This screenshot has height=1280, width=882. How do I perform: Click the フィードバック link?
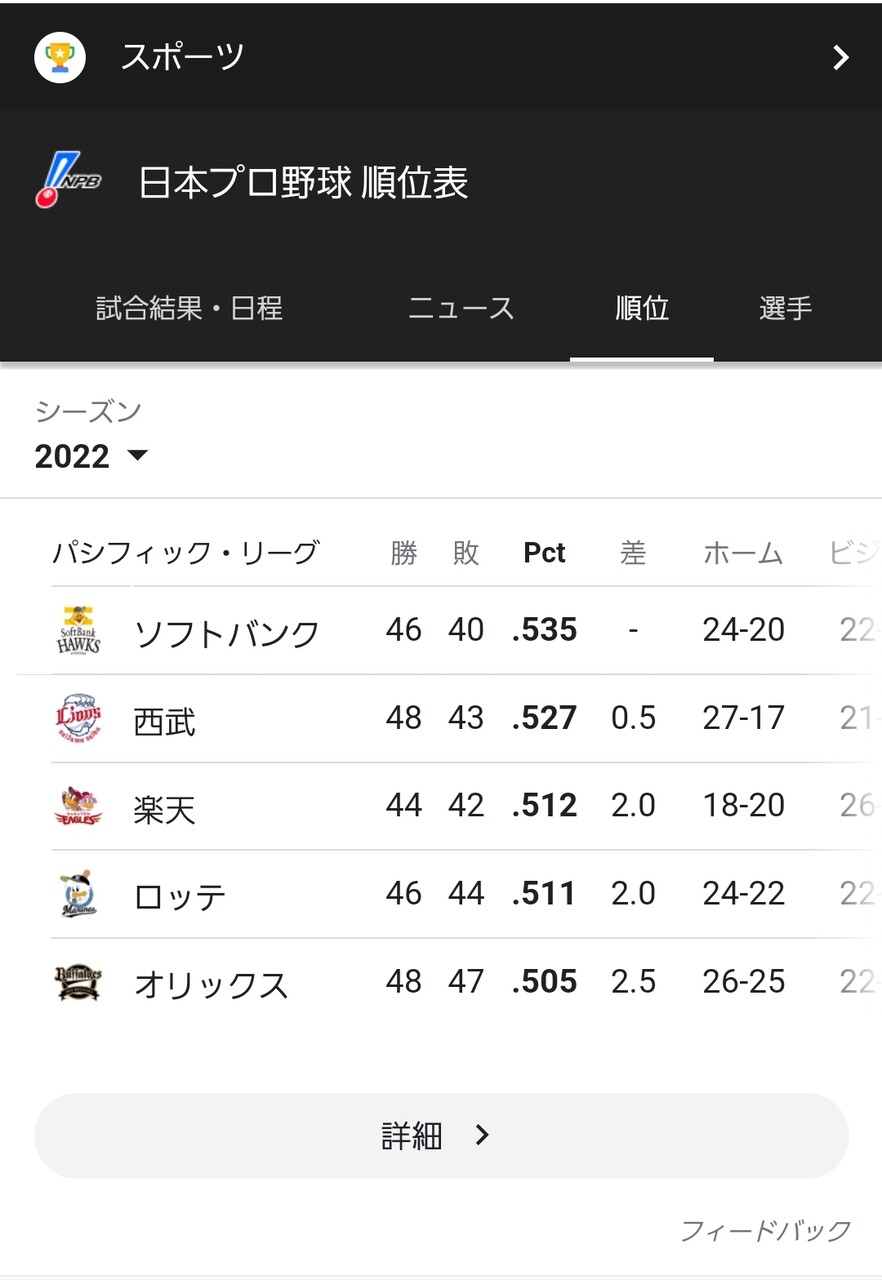click(765, 1230)
